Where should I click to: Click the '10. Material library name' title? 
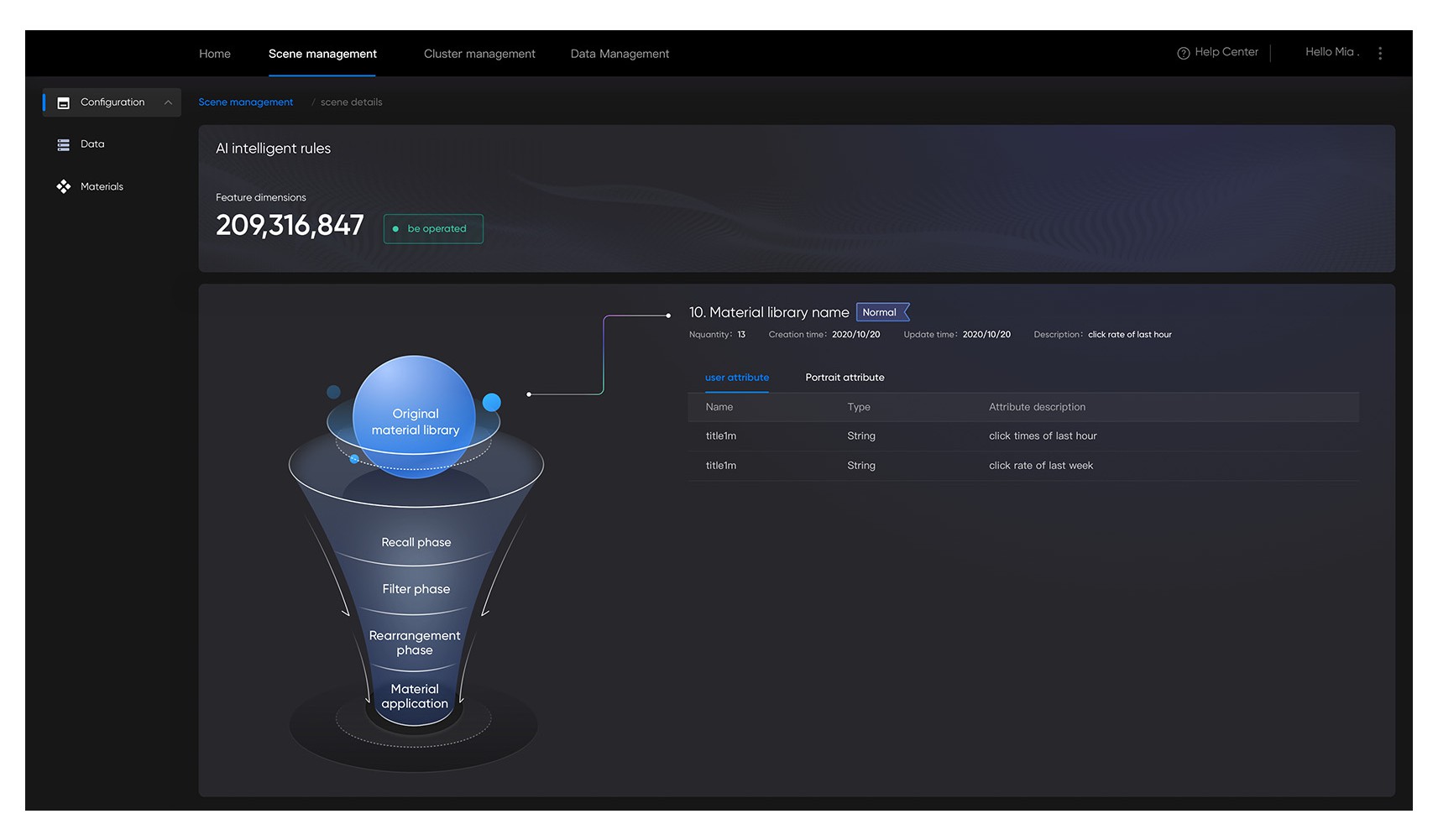click(769, 312)
